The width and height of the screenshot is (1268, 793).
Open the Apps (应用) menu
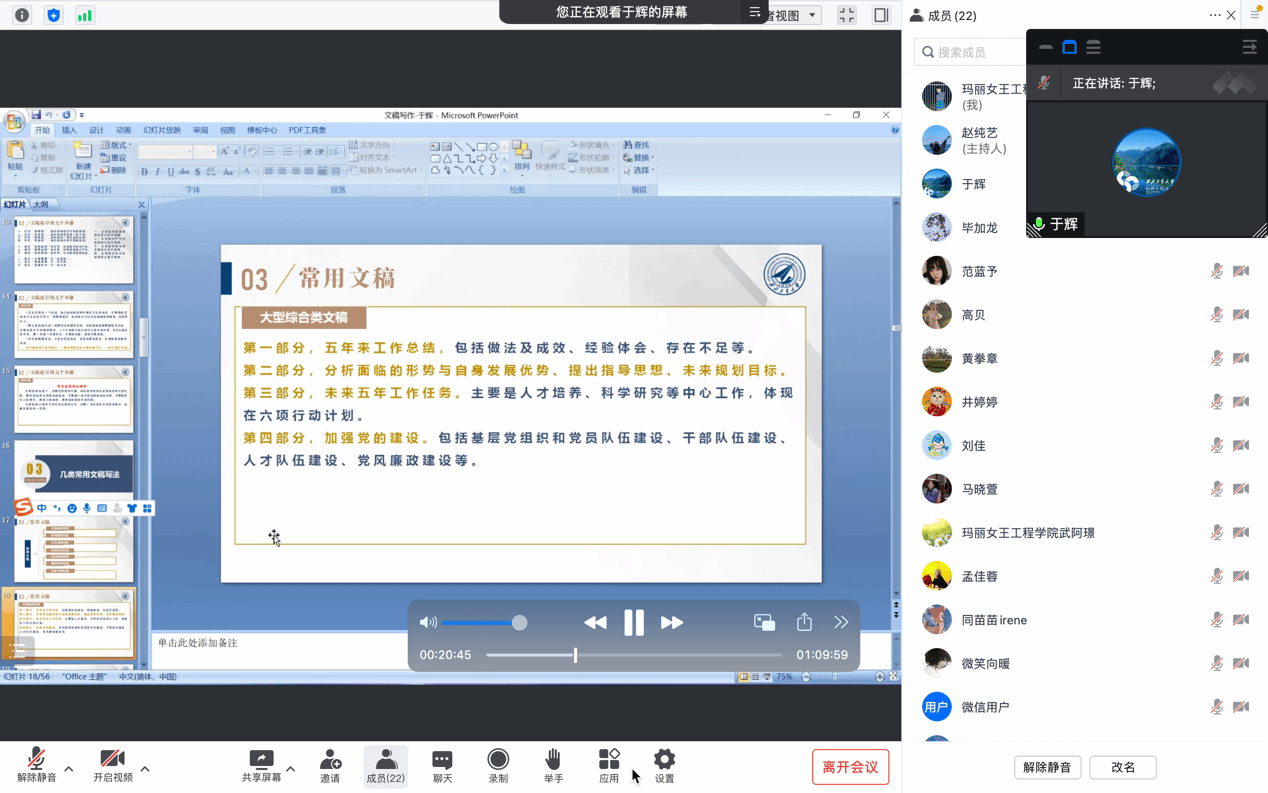[x=609, y=766]
